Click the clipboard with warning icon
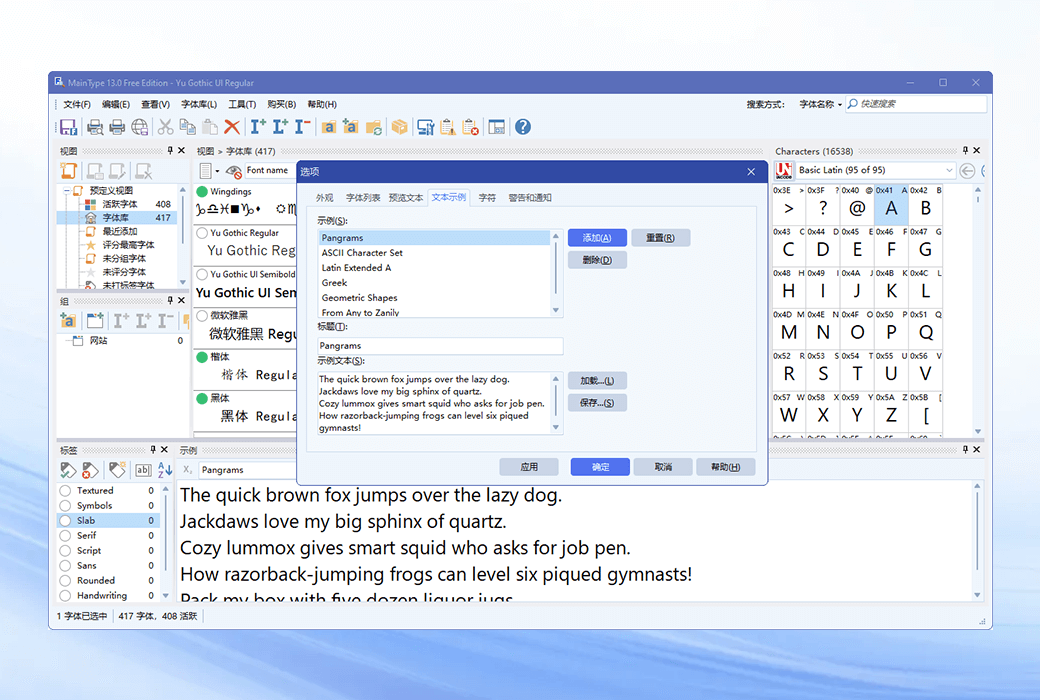 448,127
